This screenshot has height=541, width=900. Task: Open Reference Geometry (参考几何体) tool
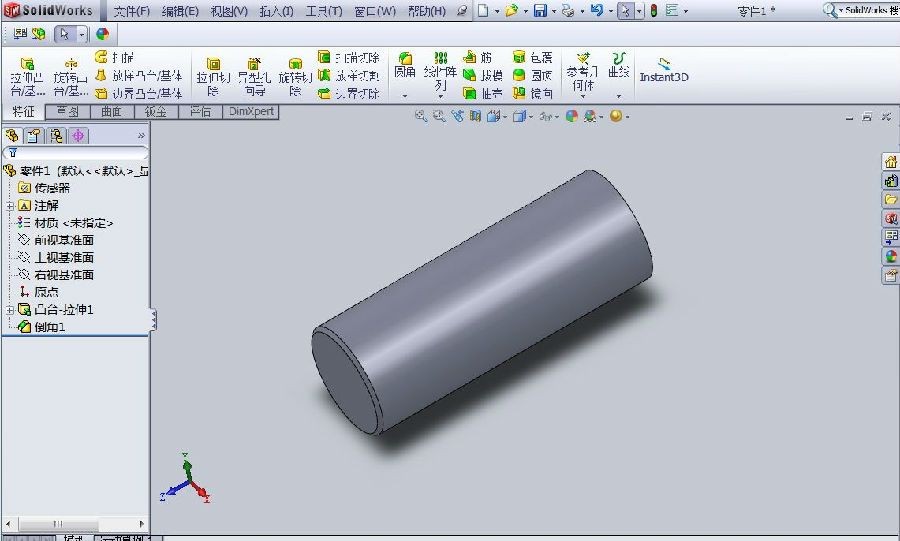[582, 71]
